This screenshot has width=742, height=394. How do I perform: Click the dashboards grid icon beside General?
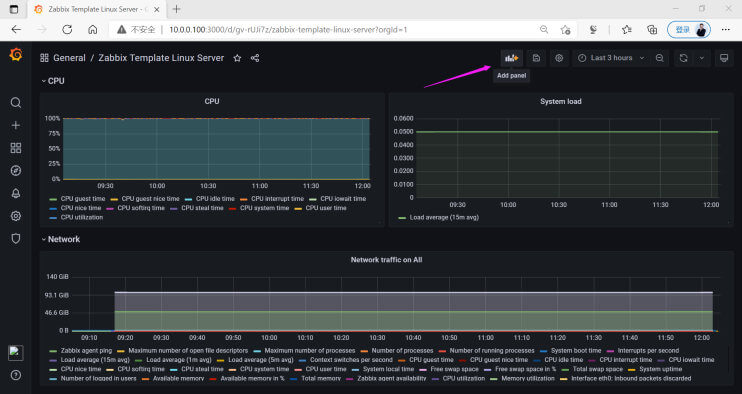(44, 58)
